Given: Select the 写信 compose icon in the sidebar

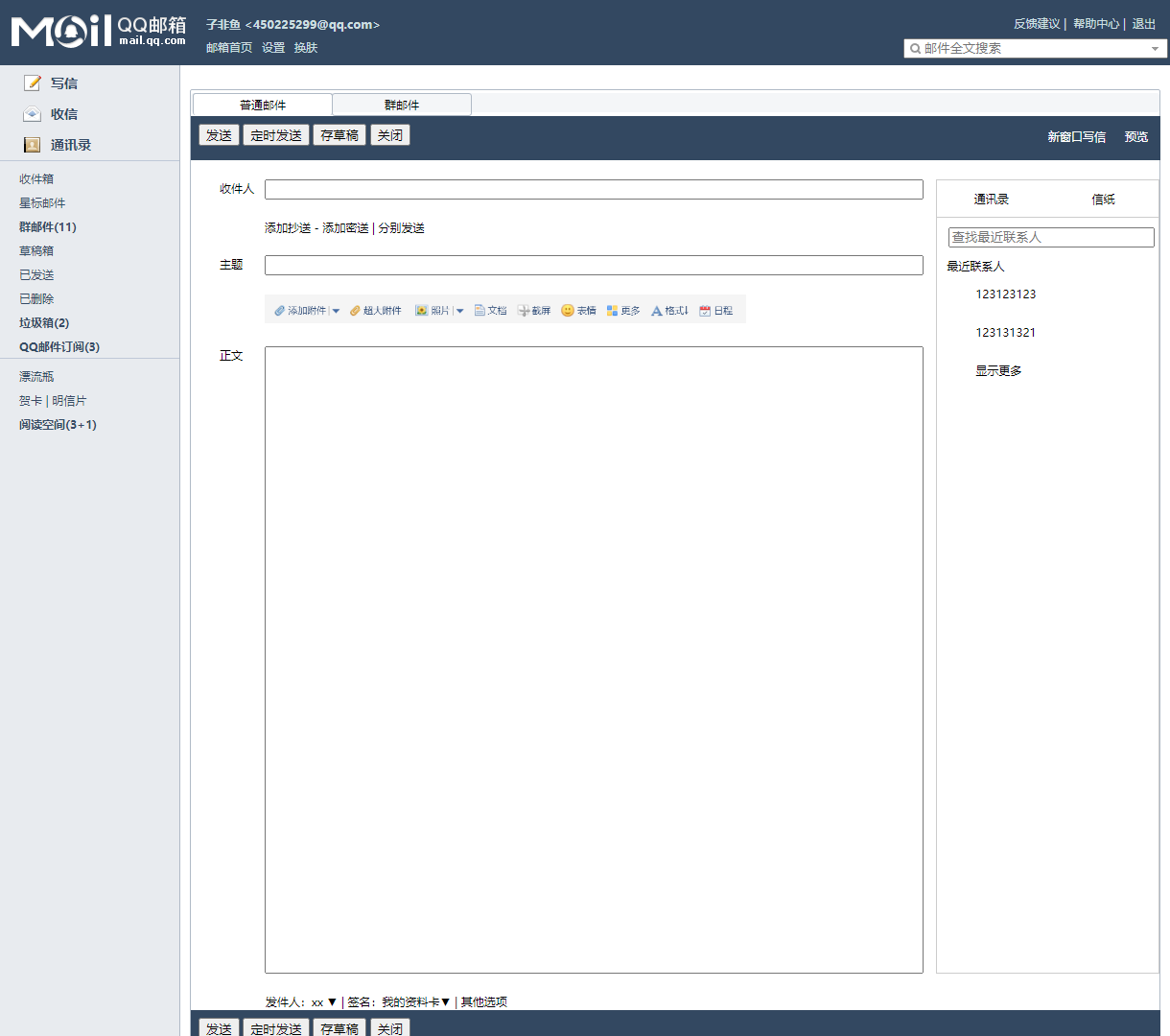Looking at the screenshot, I should coord(31,82).
